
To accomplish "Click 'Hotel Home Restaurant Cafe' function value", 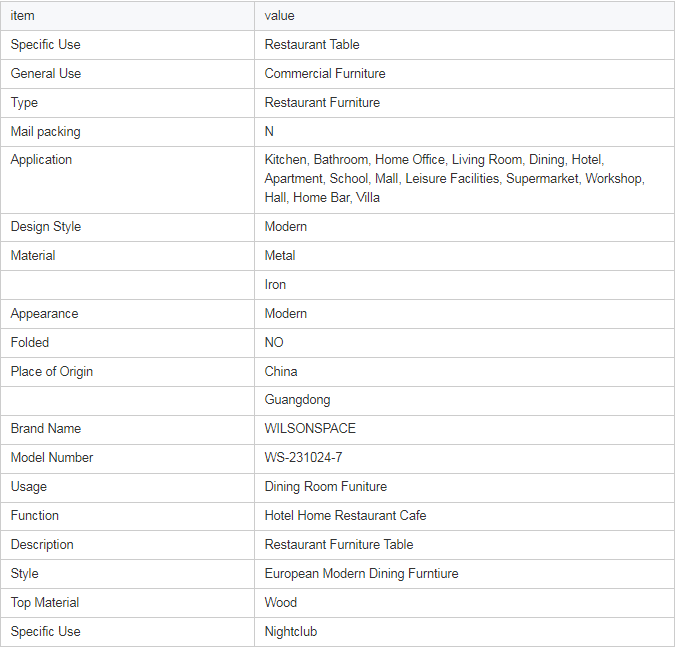I will [x=345, y=515].
